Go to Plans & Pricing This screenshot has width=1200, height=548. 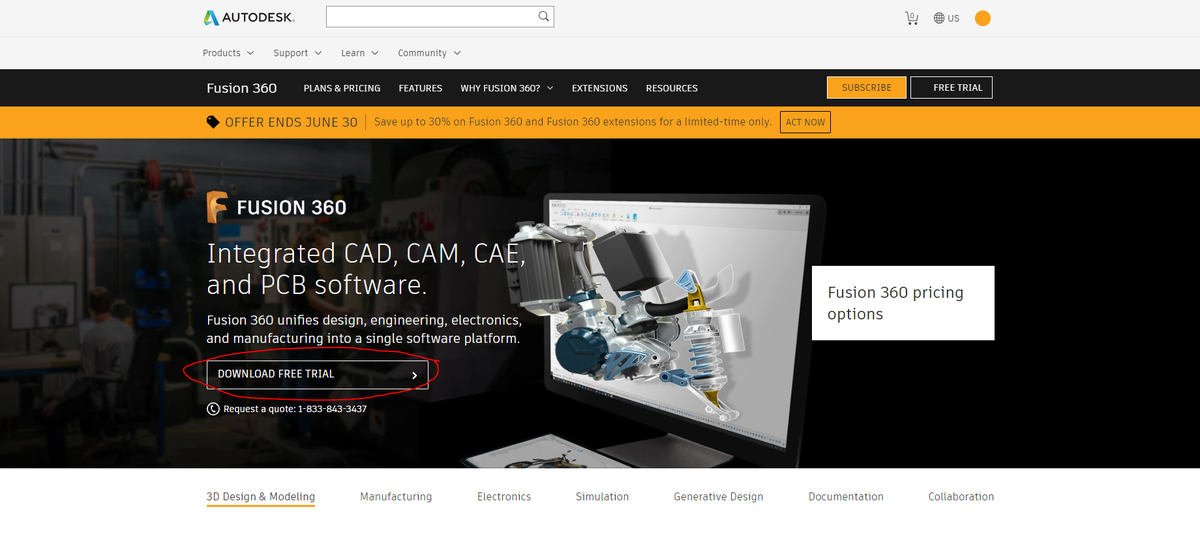pos(342,88)
